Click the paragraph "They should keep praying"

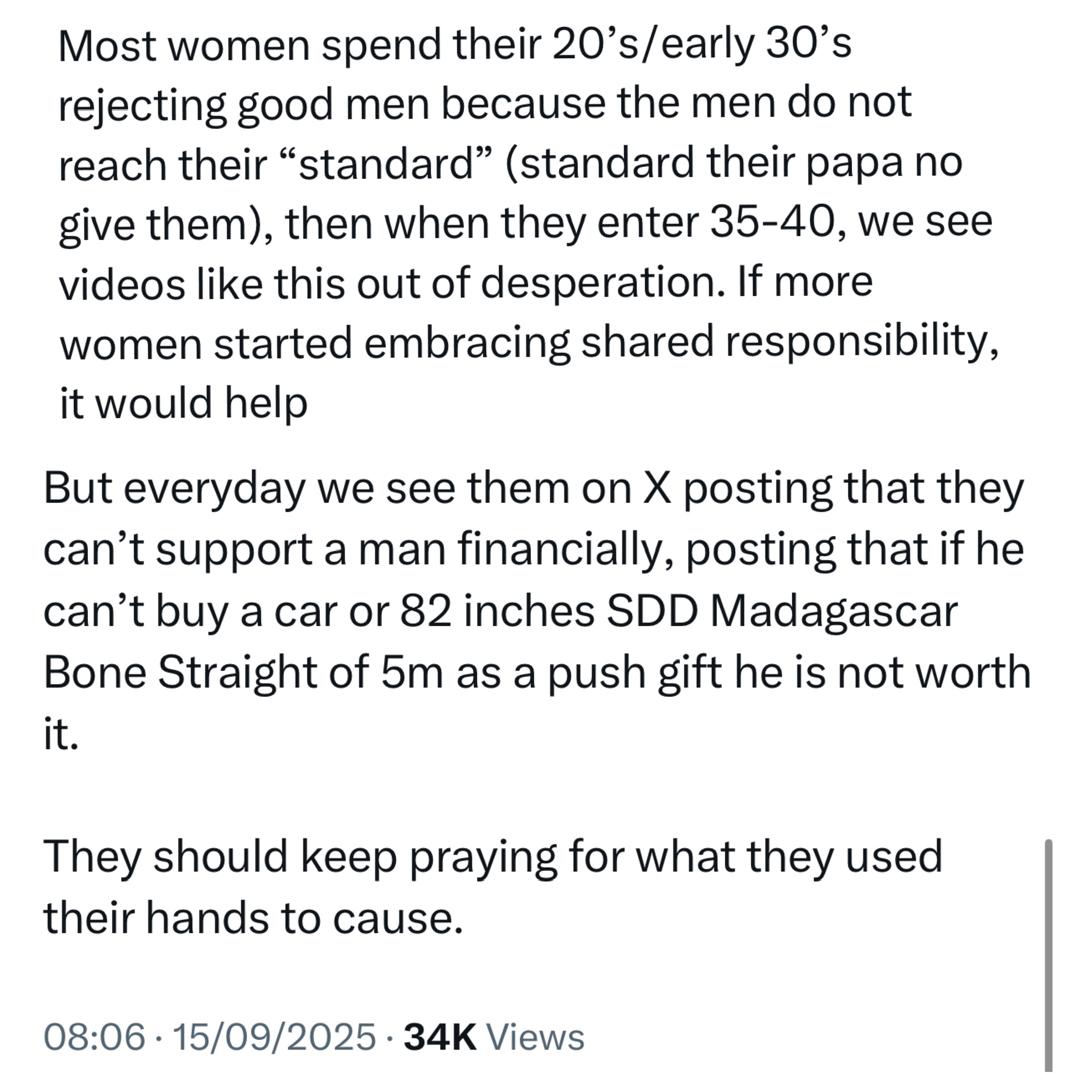pos(492,856)
